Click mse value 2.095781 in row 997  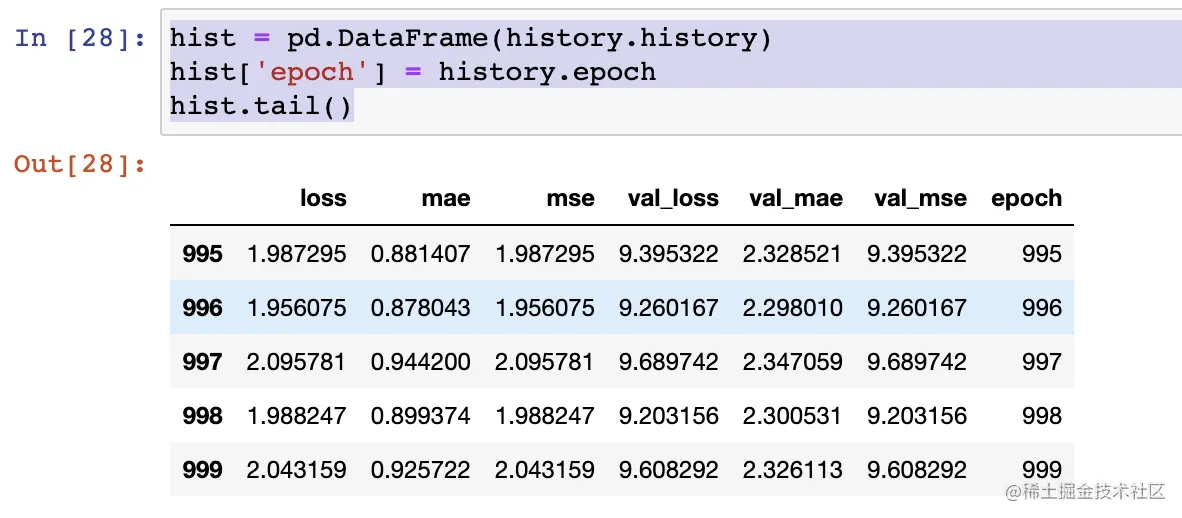click(544, 362)
